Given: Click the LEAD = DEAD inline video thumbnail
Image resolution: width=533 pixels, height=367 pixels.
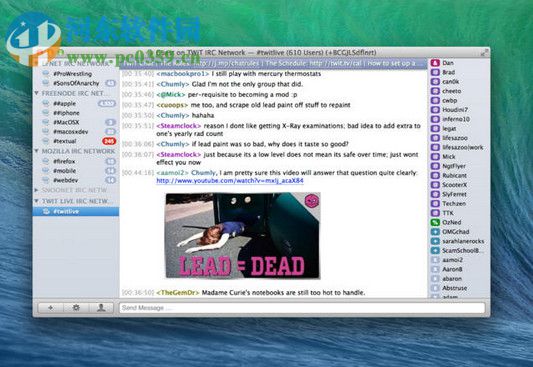Looking at the screenshot, I should (x=243, y=236).
